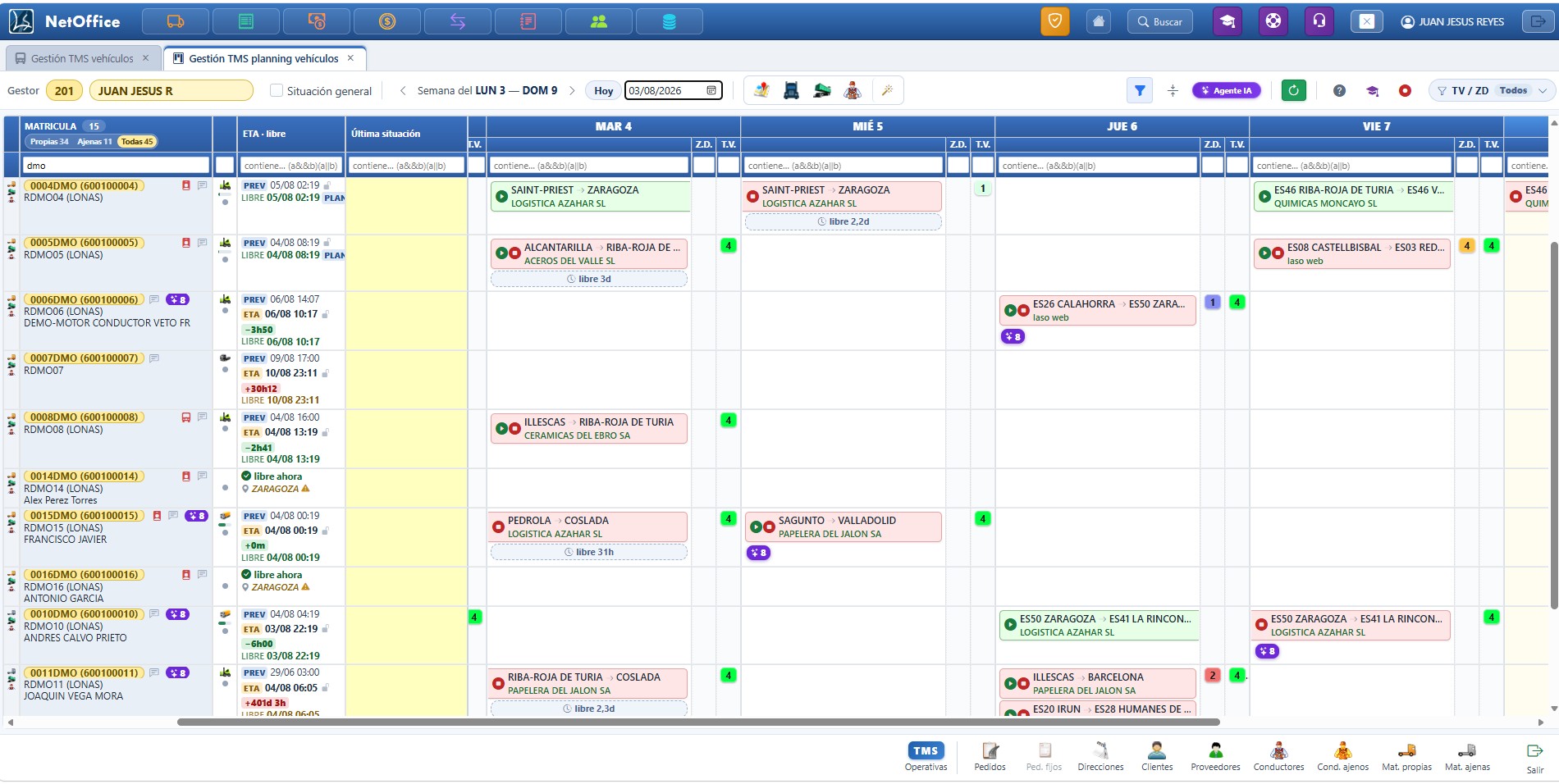1559x784 pixels.
Task: Open the calendar picker in date field
Action: pyautogui.click(x=711, y=90)
